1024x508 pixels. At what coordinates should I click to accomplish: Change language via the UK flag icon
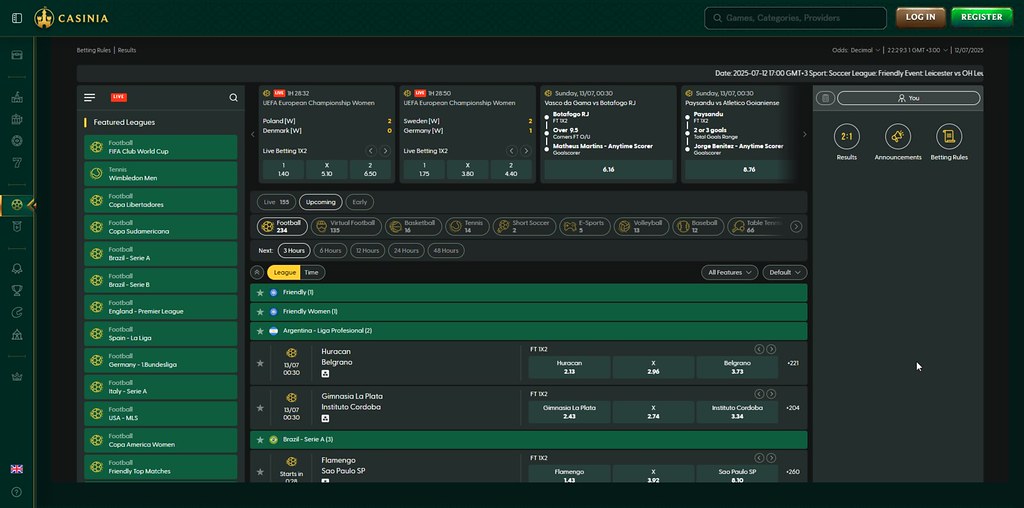[17, 469]
